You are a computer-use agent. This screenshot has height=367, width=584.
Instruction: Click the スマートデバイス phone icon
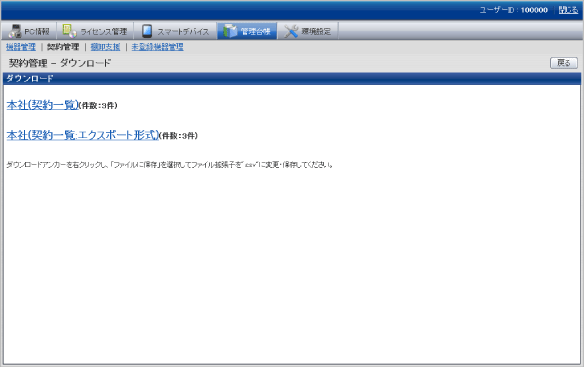pos(147,31)
